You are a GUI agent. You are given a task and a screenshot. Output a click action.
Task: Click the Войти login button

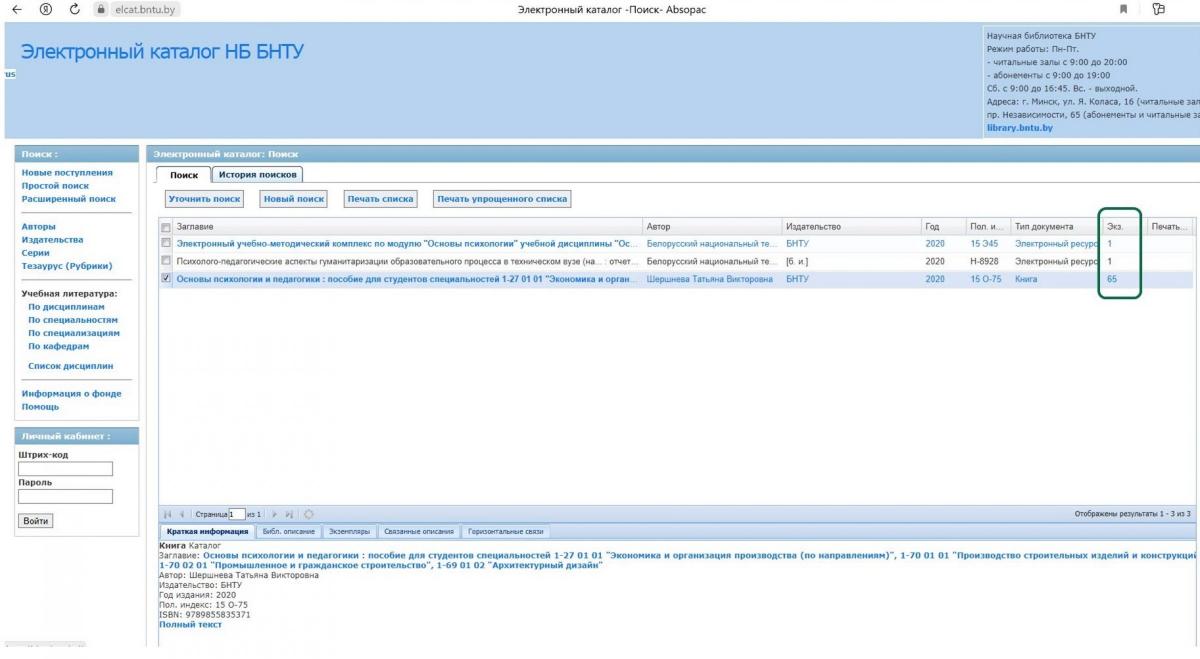click(x=36, y=521)
